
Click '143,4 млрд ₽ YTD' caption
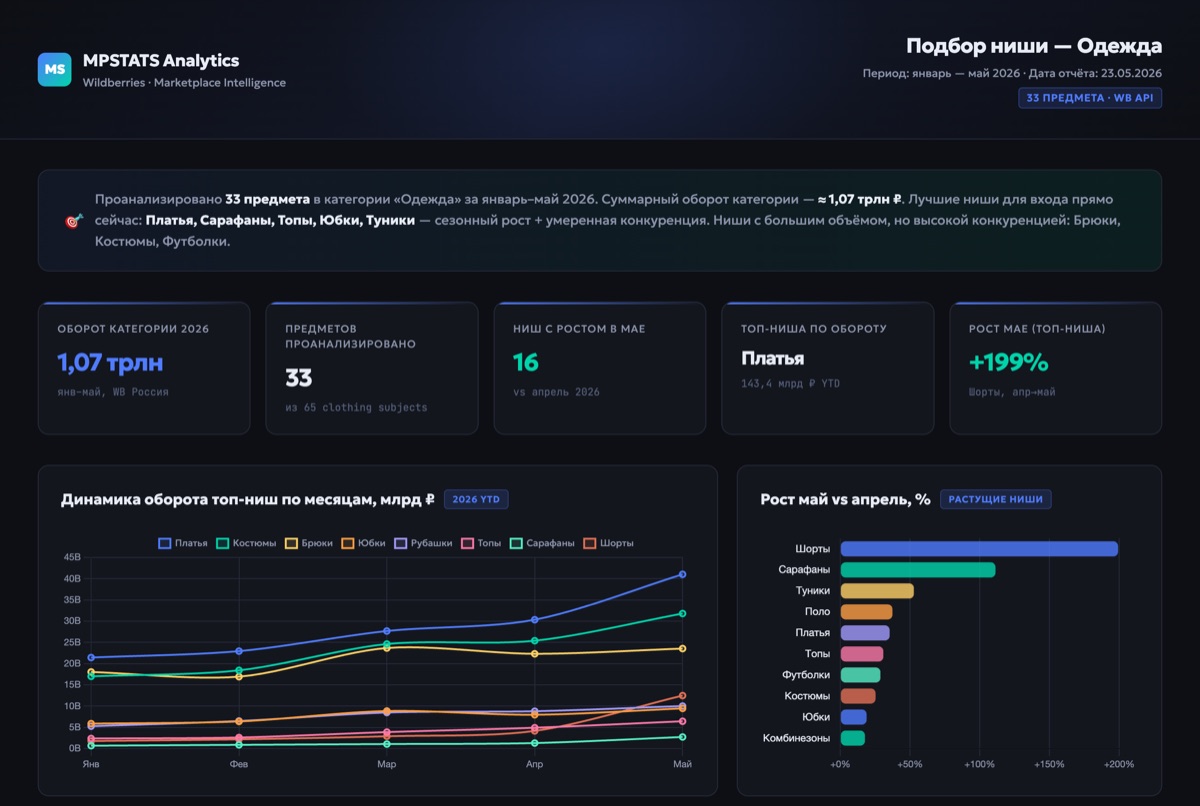click(x=797, y=383)
